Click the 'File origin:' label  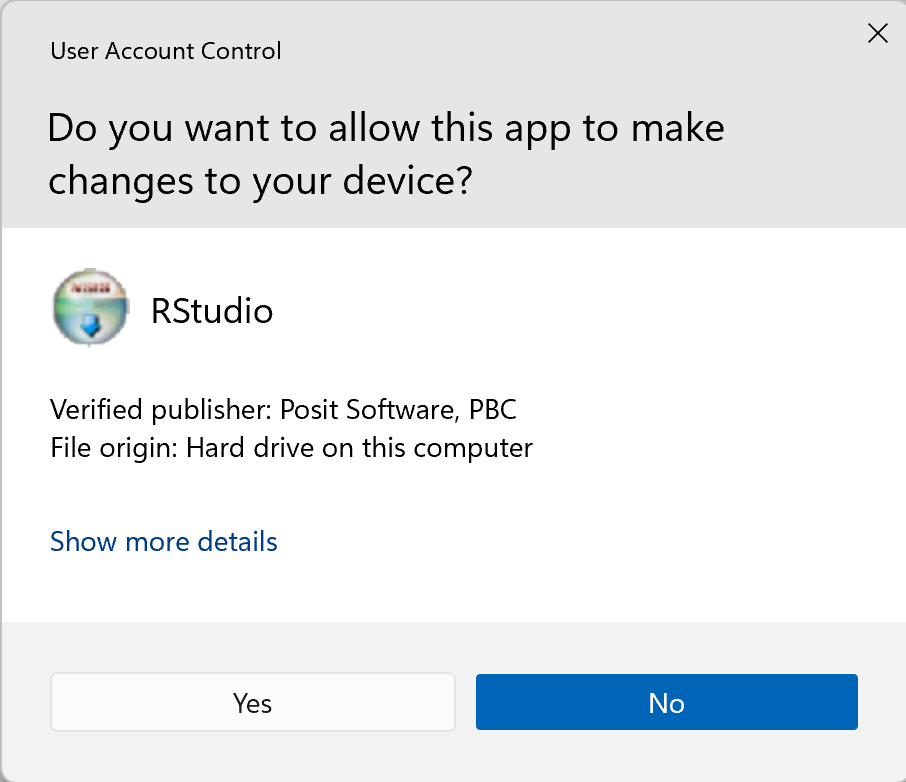pyautogui.click(x=114, y=448)
